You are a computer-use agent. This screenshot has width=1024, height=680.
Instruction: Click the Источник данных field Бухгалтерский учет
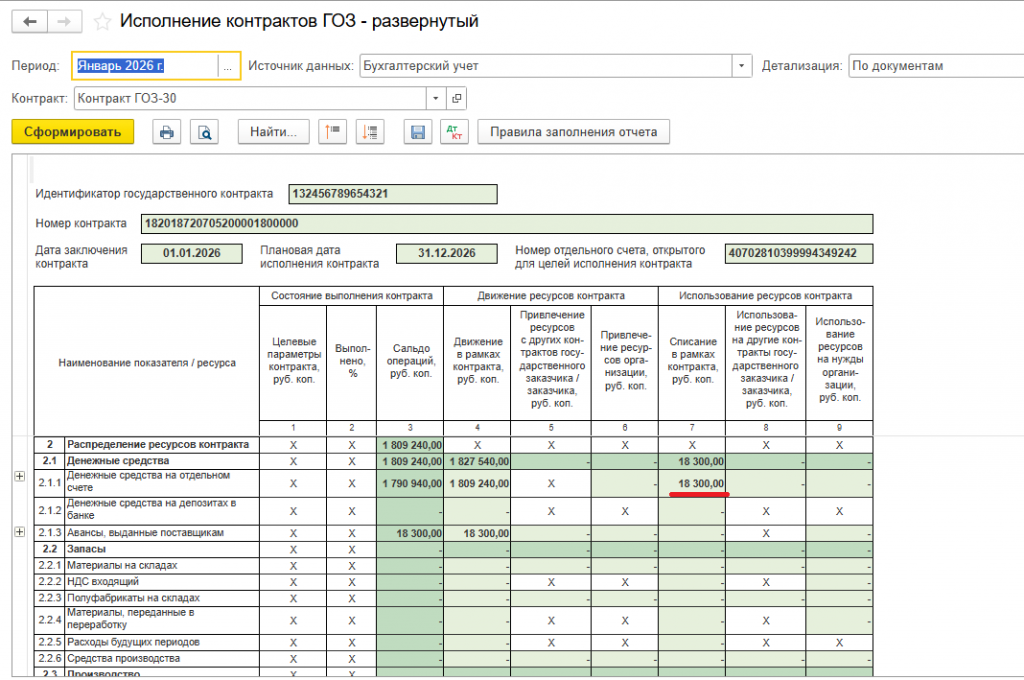[x=546, y=66]
